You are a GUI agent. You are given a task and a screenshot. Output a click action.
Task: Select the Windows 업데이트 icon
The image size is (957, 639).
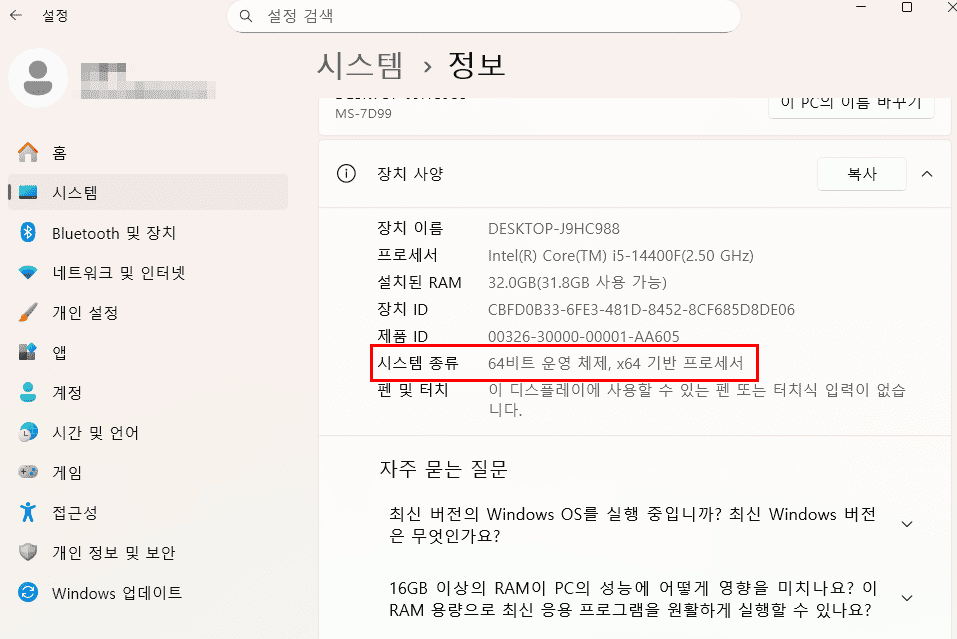[x=25, y=592]
